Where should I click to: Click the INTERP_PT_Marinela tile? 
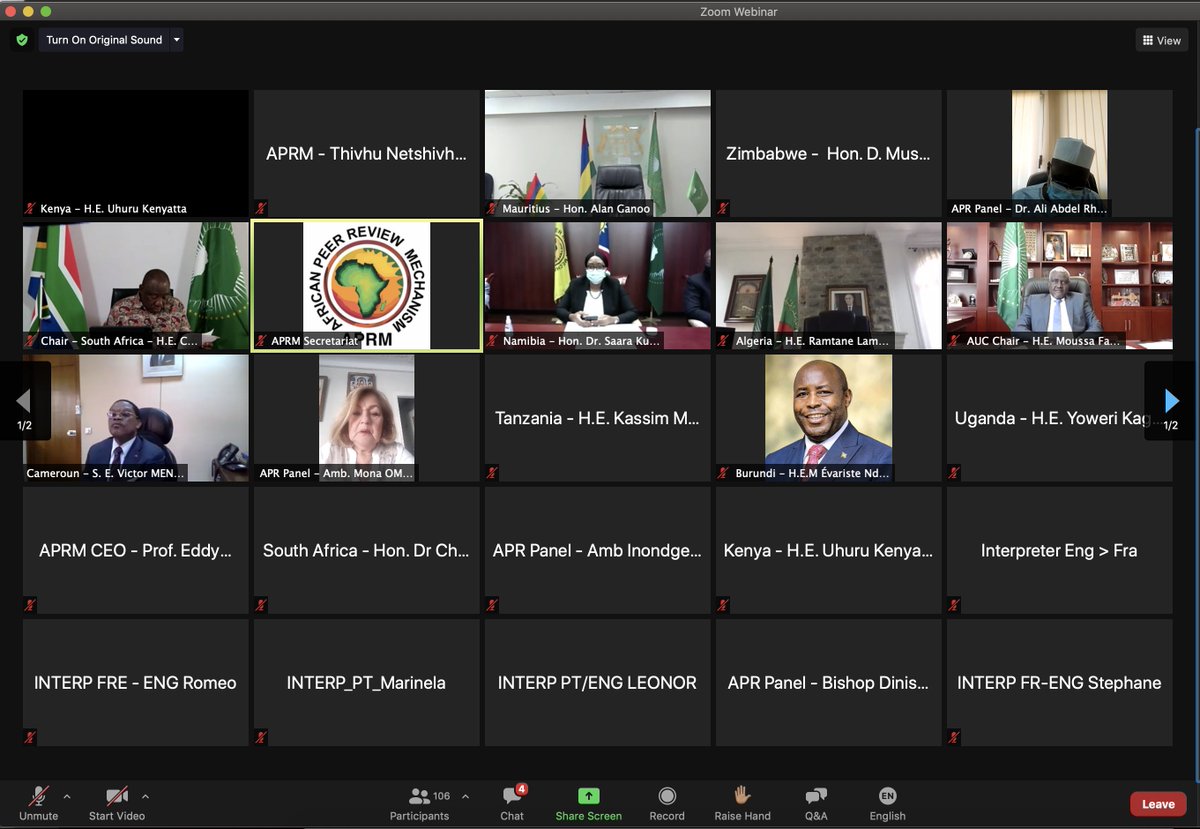[366, 682]
